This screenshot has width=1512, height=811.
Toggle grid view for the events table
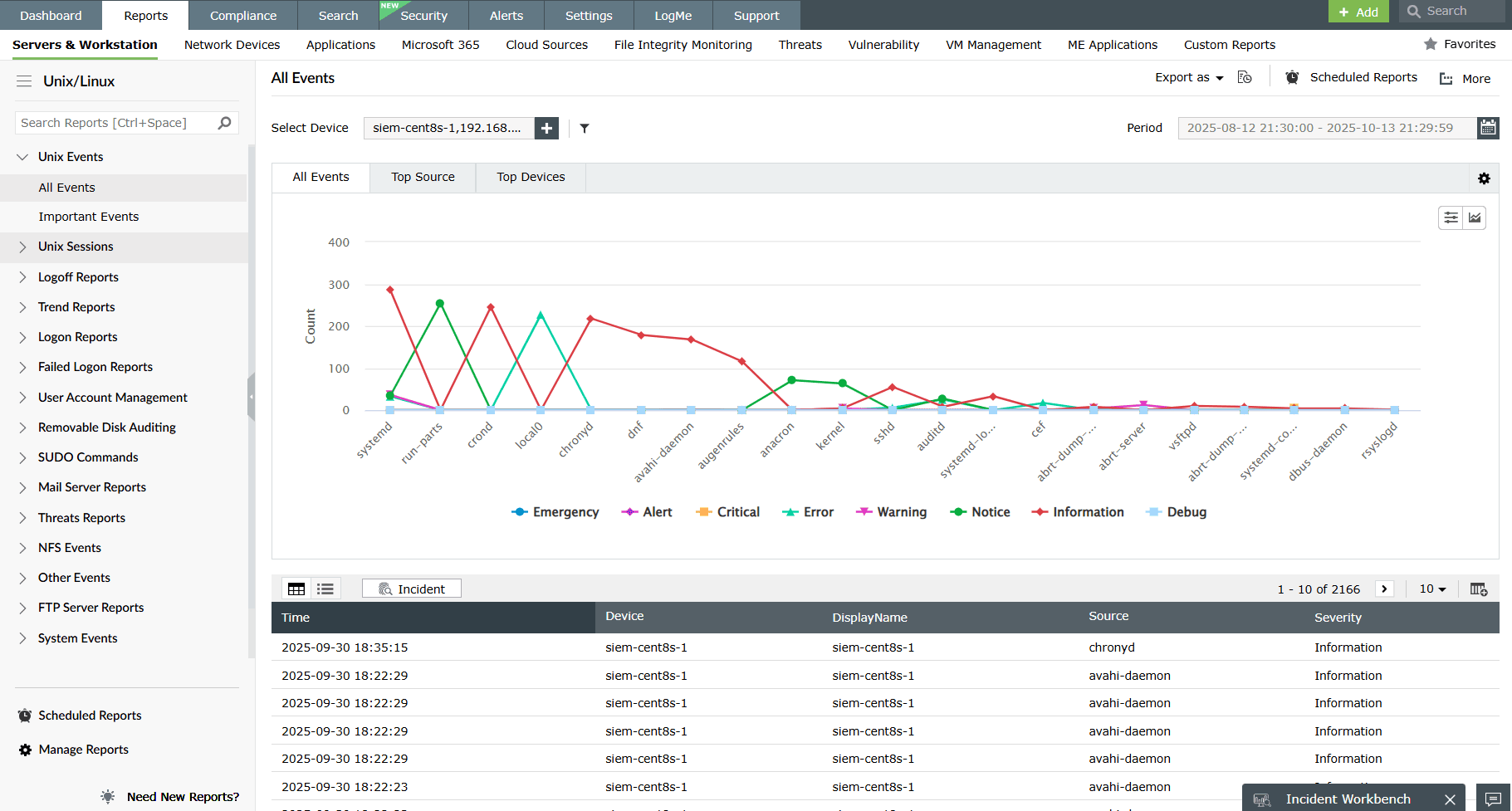(296, 588)
